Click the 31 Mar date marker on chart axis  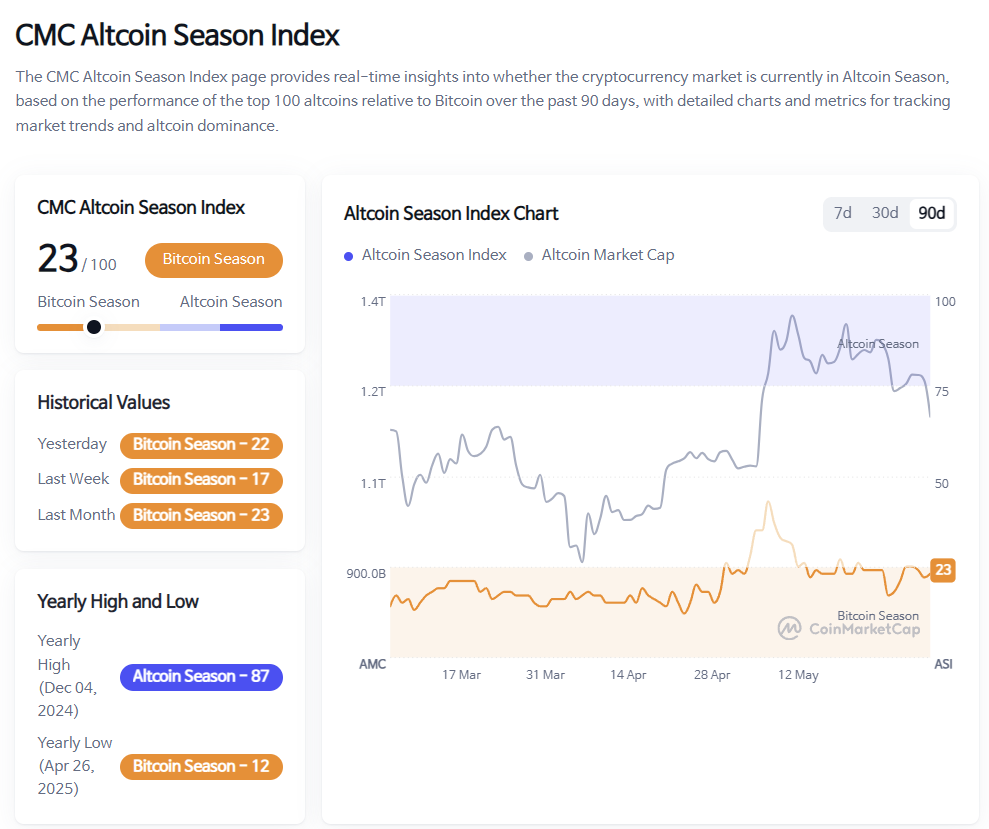point(545,675)
